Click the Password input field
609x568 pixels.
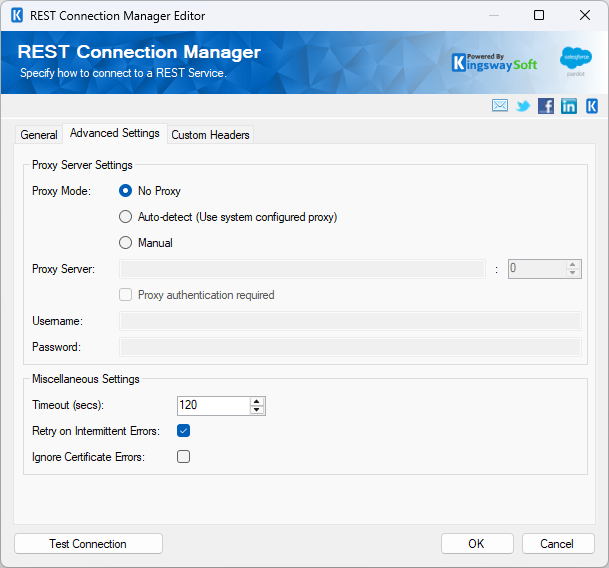(x=350, y=347)
